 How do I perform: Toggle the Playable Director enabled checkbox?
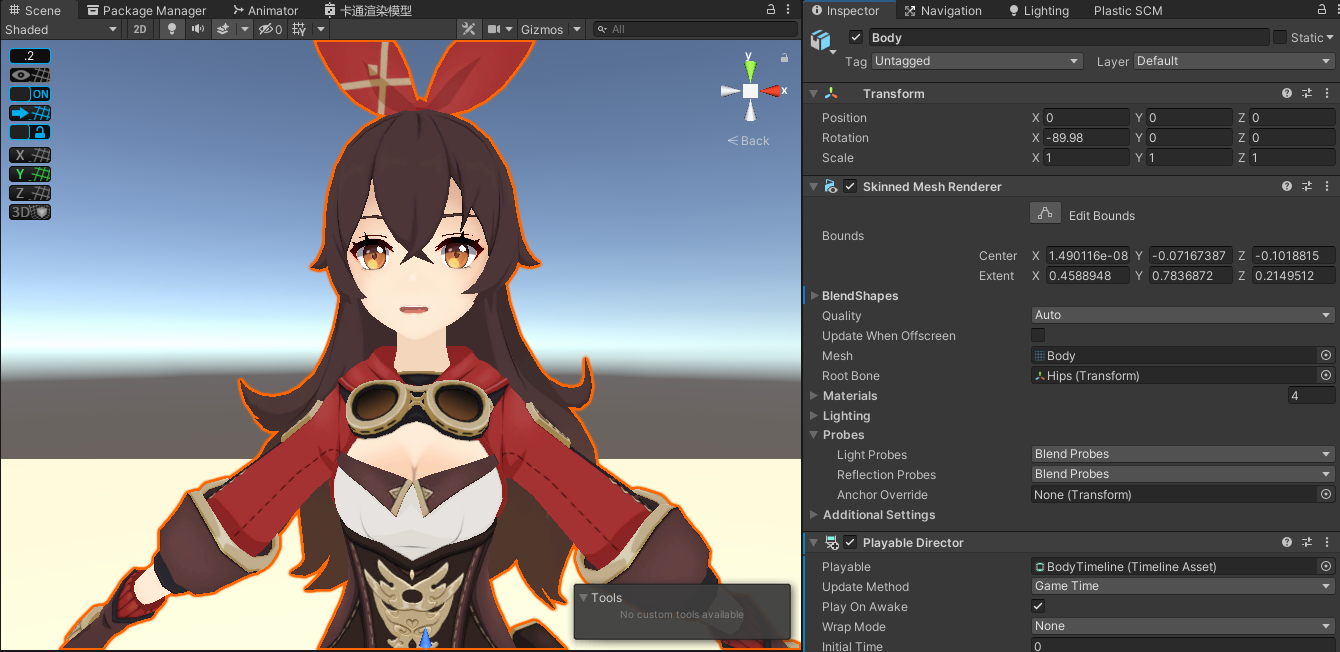point(850,542)
